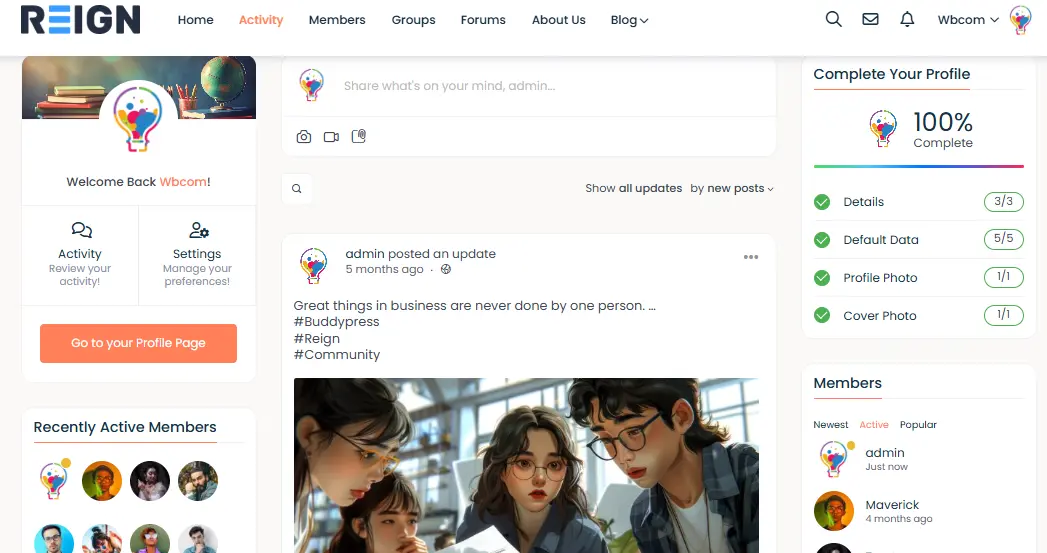Open Maverick's member profile link
Viewport: 1047px width, 553px height.
pyautogui.click(x=891, y=505)
